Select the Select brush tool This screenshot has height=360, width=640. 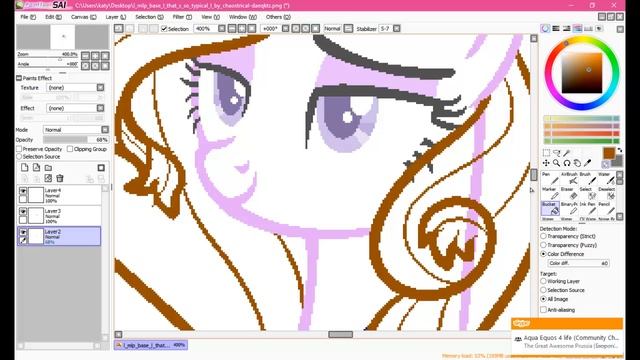(x=588, y=193)
